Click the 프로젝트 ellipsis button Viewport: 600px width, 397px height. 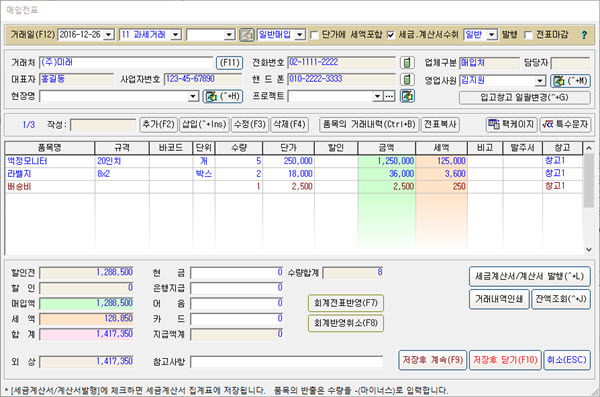(x=389, y=96)
